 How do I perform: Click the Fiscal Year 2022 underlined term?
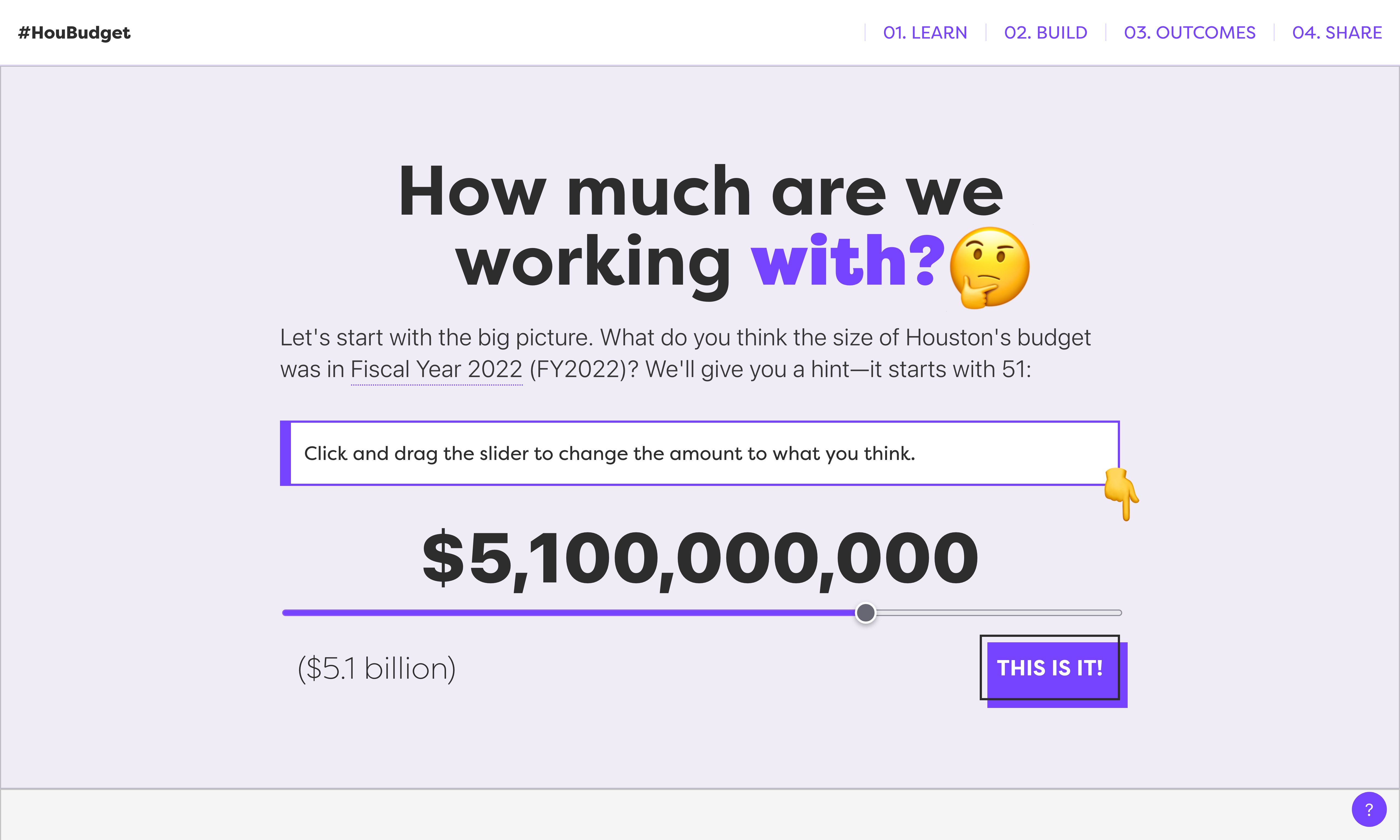point(436,370)
